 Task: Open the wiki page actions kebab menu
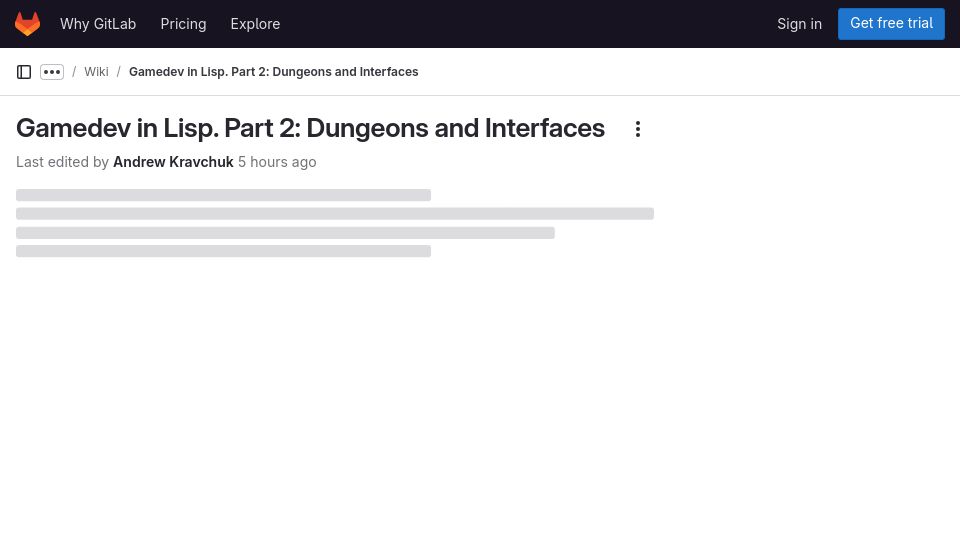638,129
